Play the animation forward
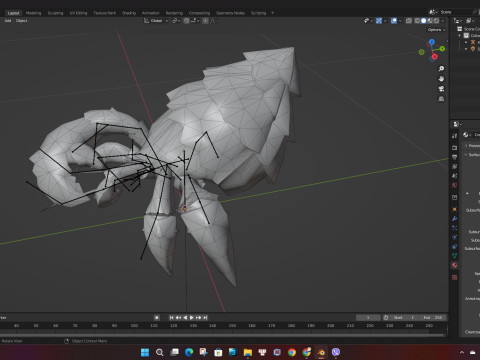Image resolution: width=480 pixels, height=360 pixels. coord(192,318)
